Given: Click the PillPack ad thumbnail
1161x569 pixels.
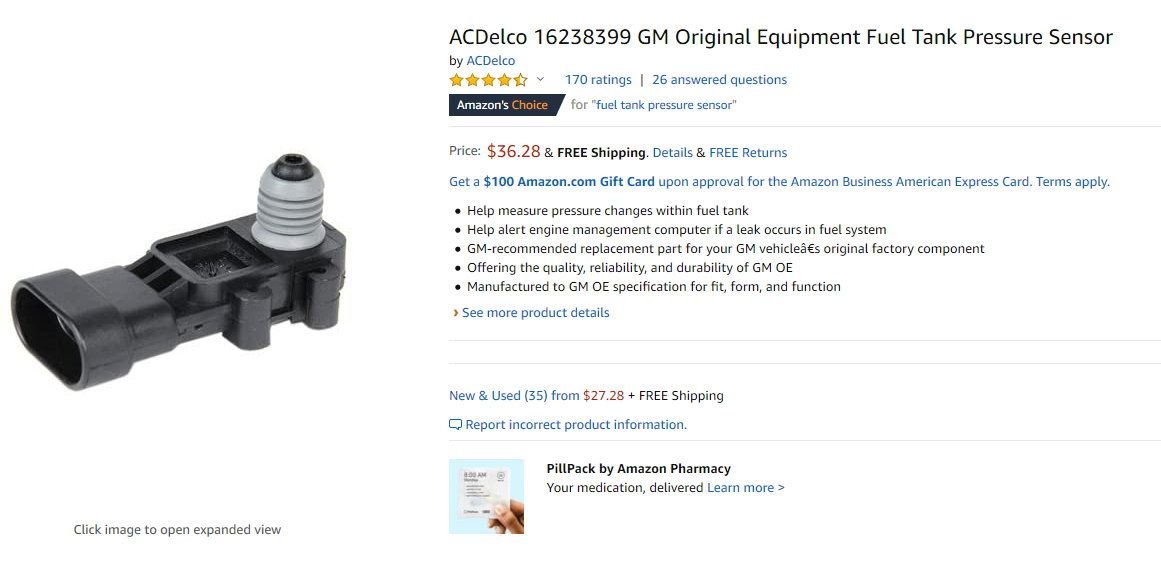Looking at the screenshot, I should 486,496.
